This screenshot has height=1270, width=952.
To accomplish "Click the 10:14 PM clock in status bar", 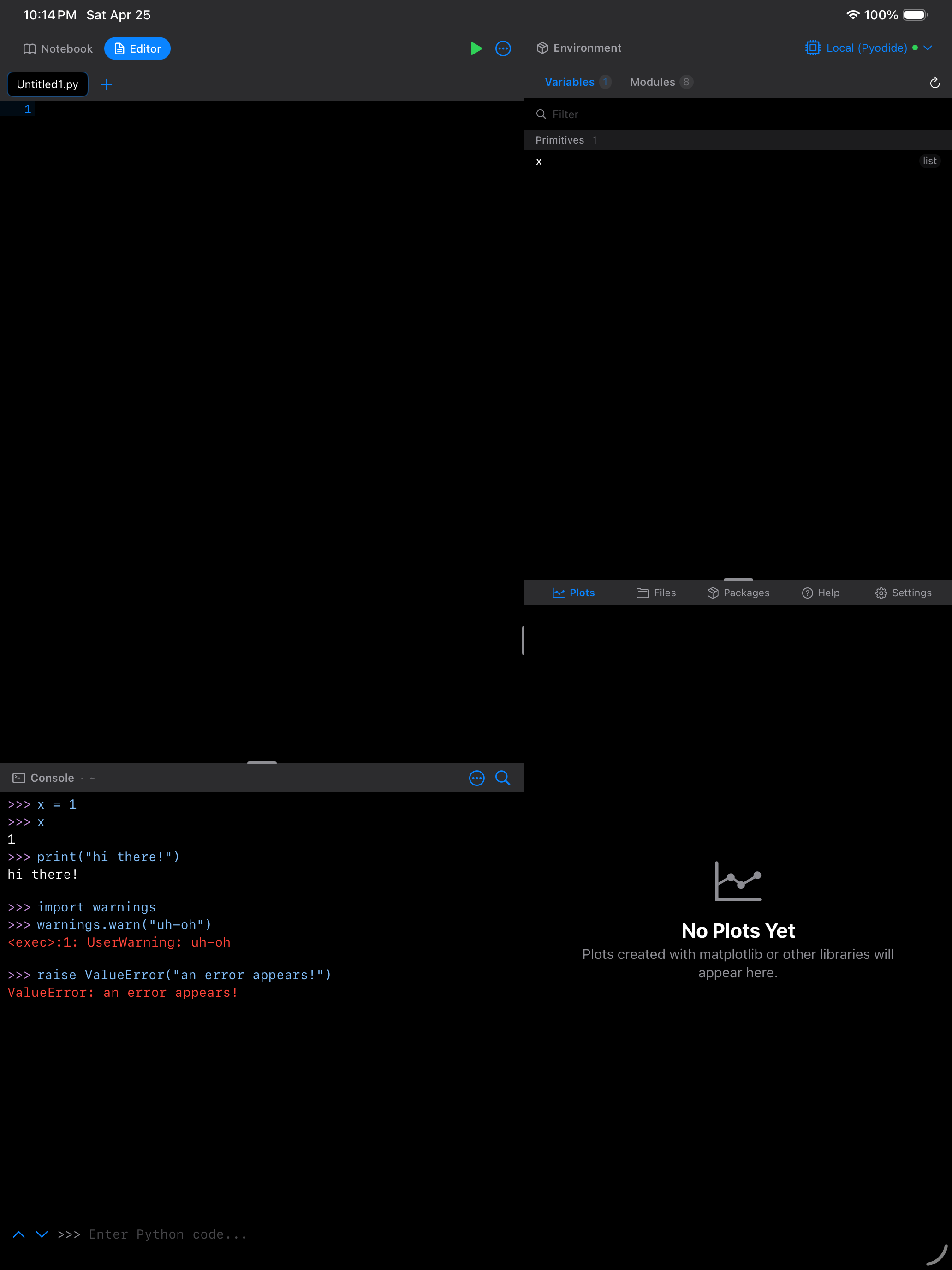I will coord(50,15).
